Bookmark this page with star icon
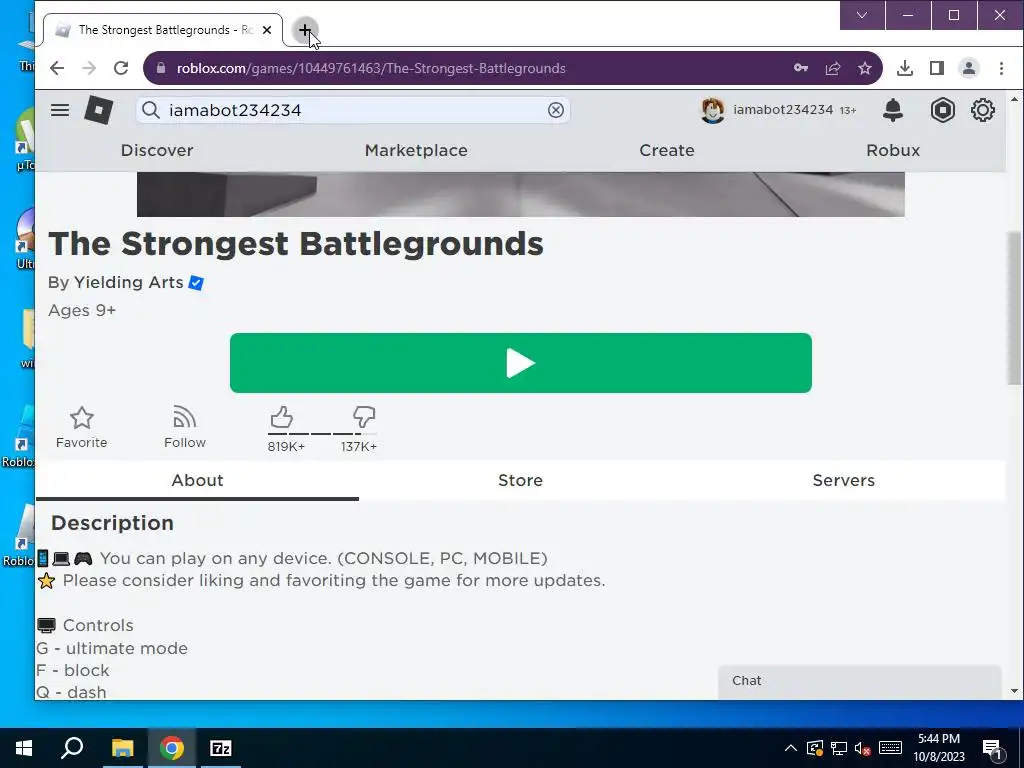1024x768 pixels. tap(865, 68)
